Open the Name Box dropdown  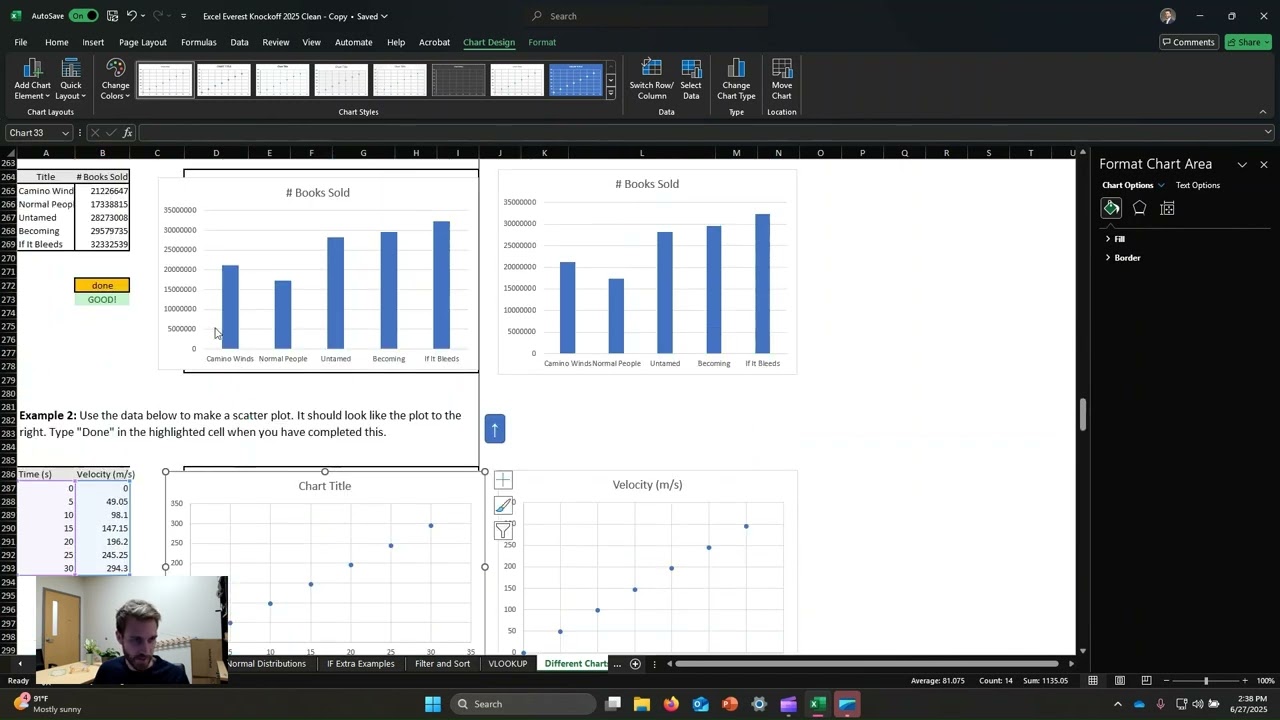(66, 133)
